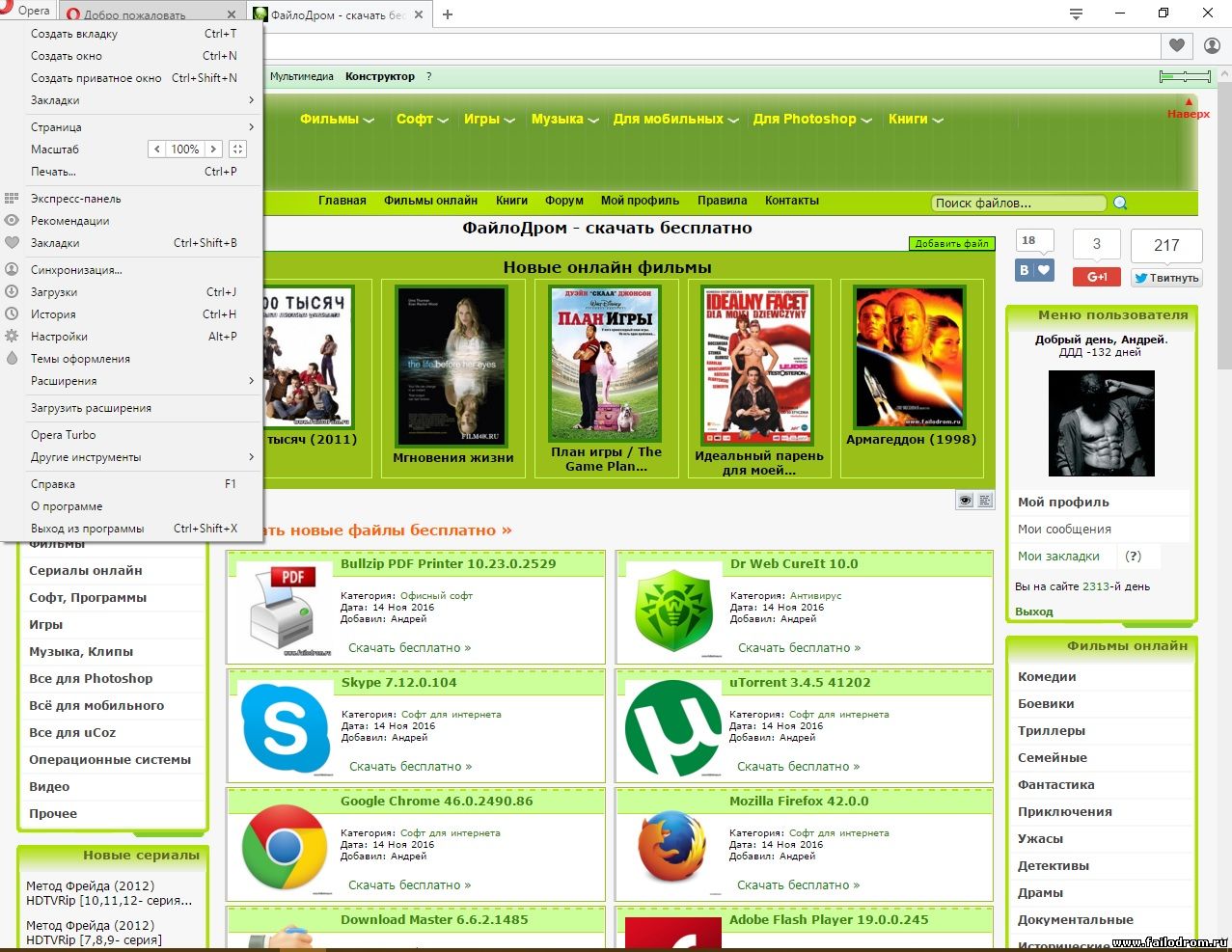Image resolution: width=1232 pixels, height=952 pixels.
Task: Click Скачать бесплатно under Skype 7.12.0.104
Action: coord(411,767)
